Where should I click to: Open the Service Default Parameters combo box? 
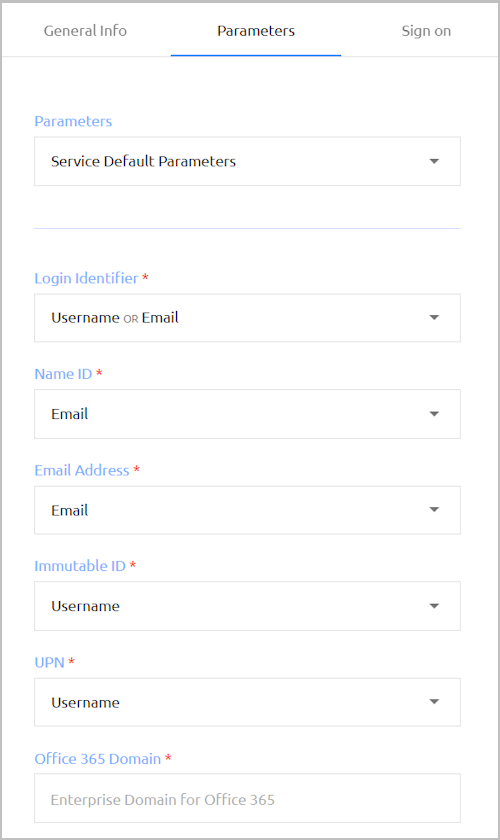[247, 161]
